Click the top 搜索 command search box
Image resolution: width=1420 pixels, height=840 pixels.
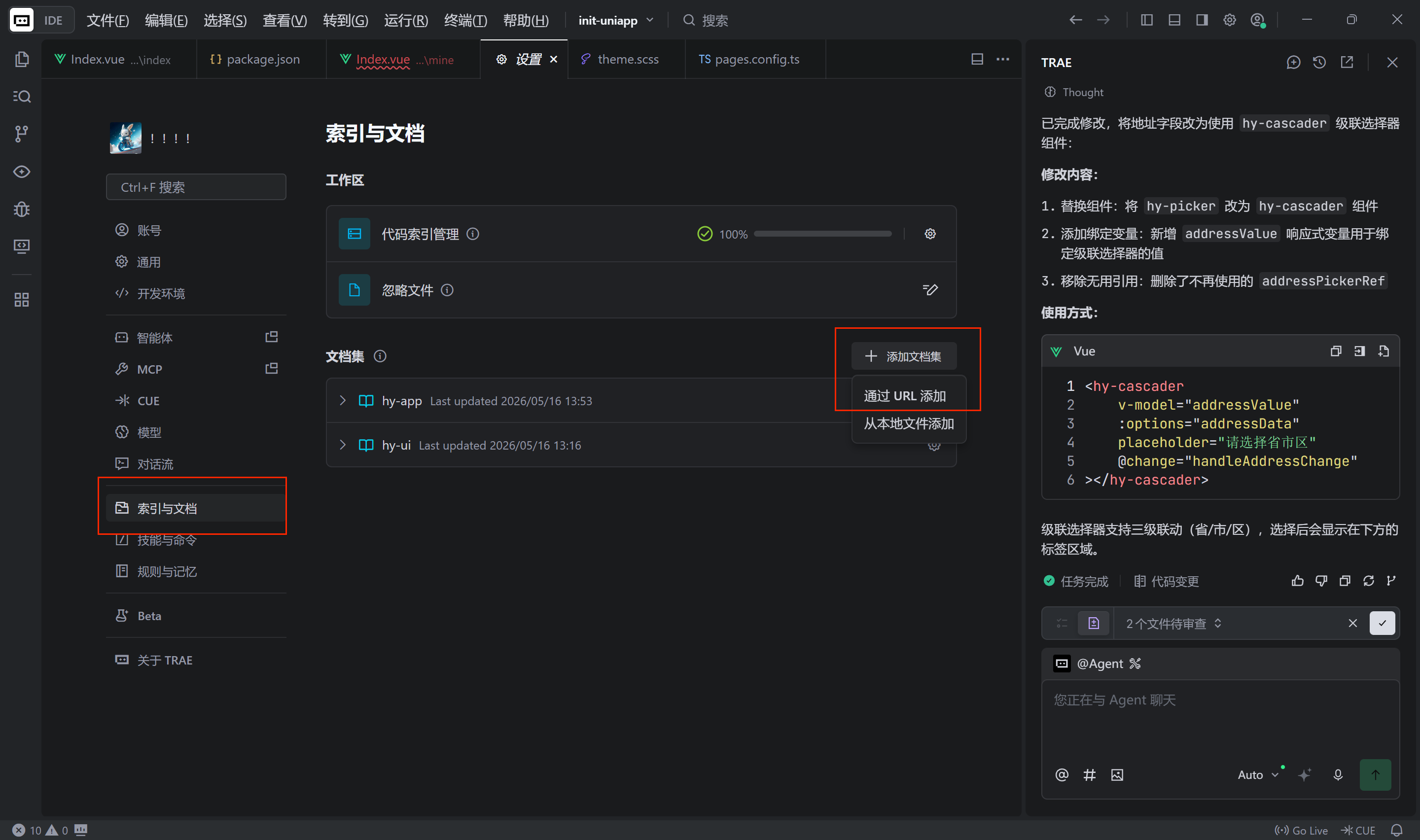coord(705,20)
